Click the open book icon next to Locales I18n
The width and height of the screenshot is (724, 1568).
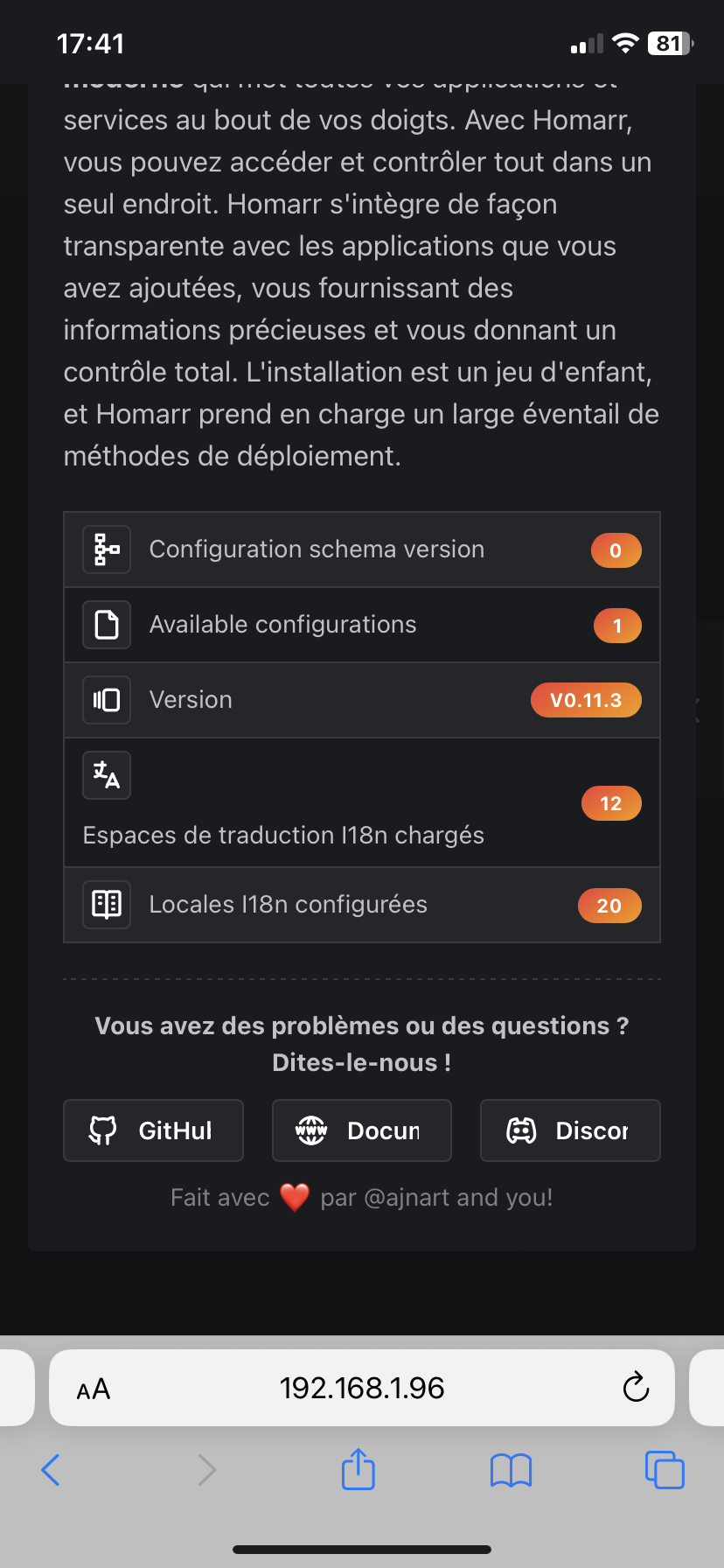(106, 905)
